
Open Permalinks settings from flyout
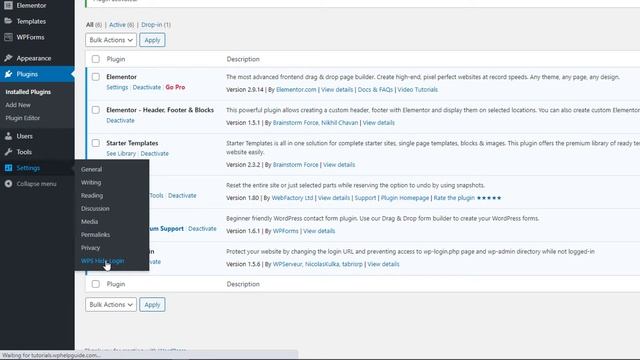point(96,235)
